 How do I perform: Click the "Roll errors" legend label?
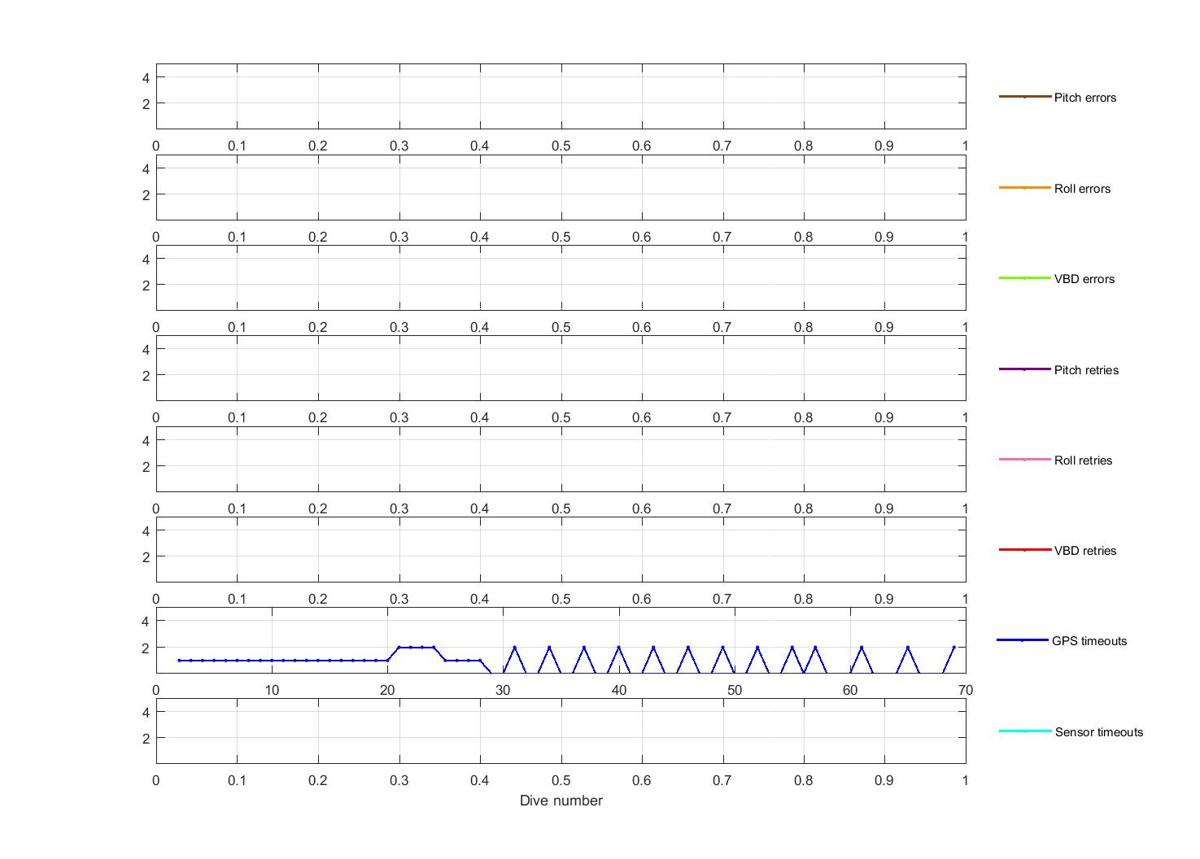(1082, 189)
